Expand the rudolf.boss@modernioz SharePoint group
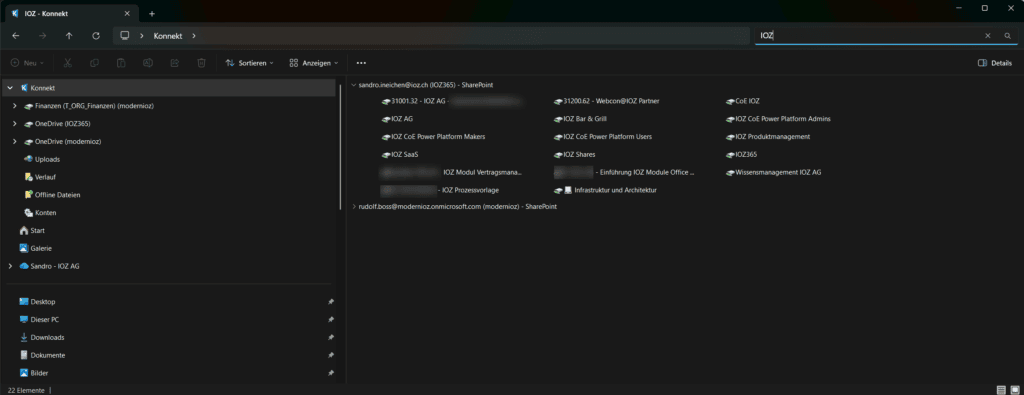The width and height of the screenshot is (1024, 395). 354,206
